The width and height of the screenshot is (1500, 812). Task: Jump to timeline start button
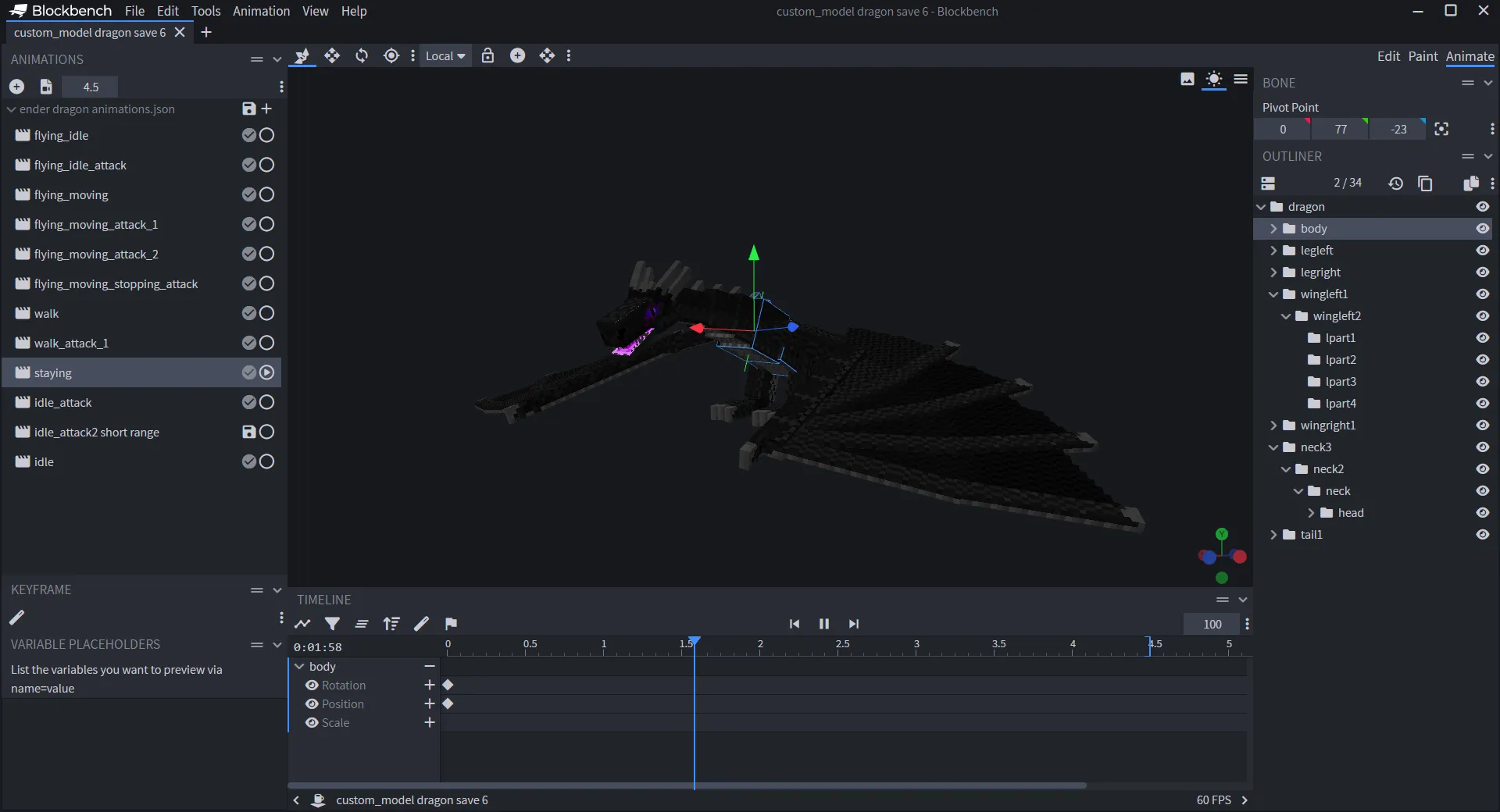(x=795, y=623)
